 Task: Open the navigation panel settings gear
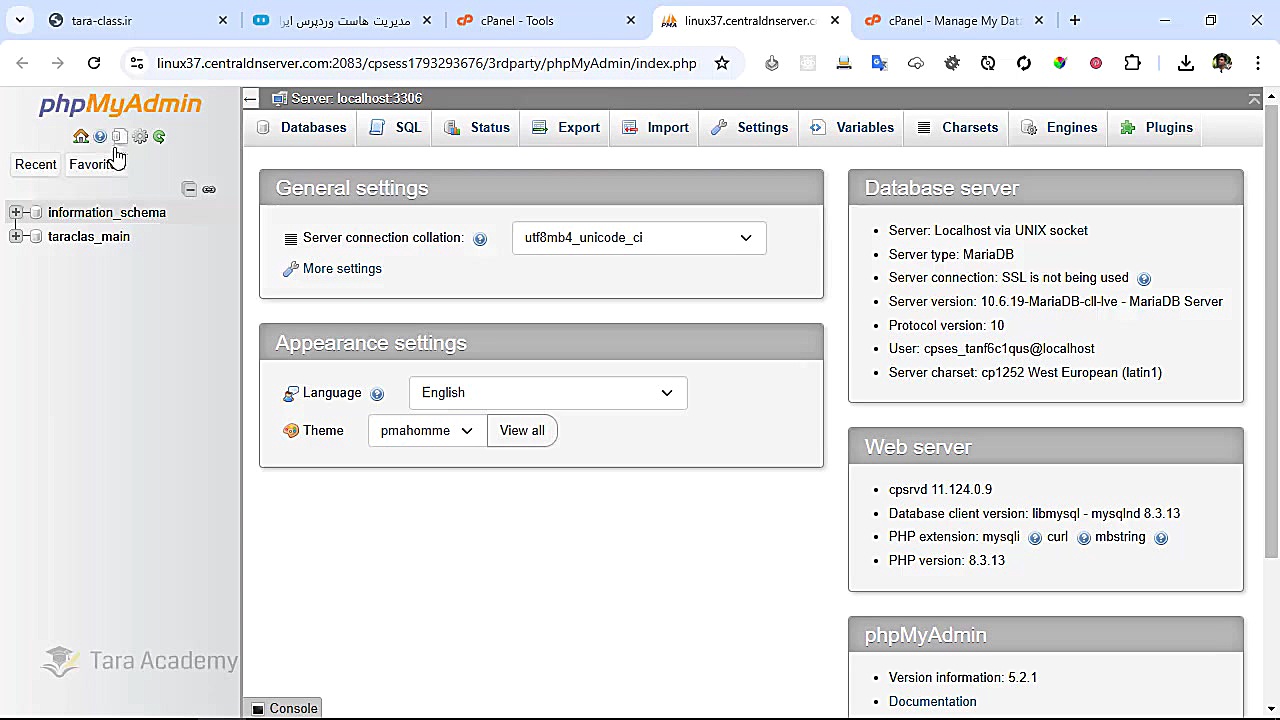coord(140,137)
